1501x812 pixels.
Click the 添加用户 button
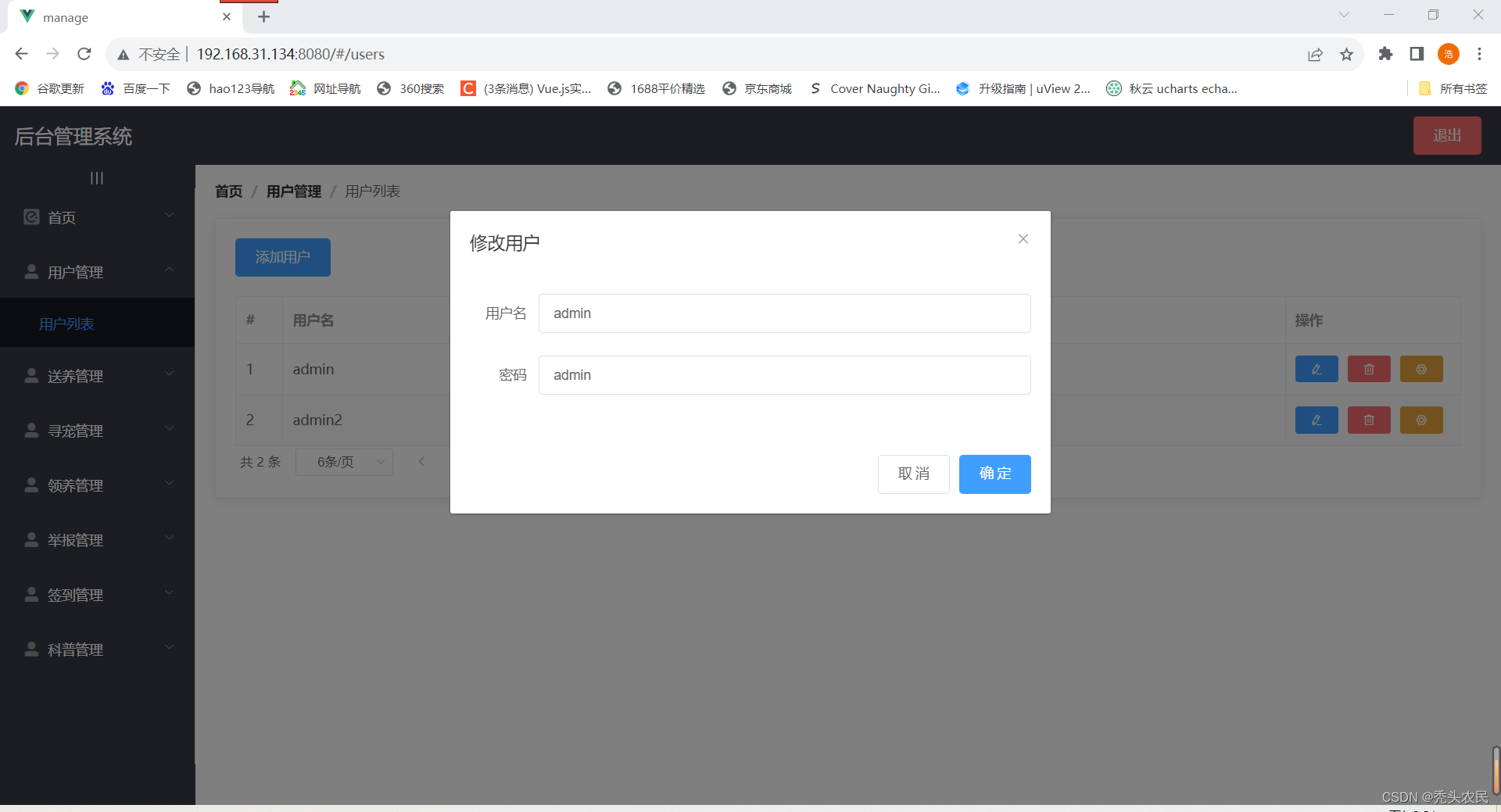(283, 257)
